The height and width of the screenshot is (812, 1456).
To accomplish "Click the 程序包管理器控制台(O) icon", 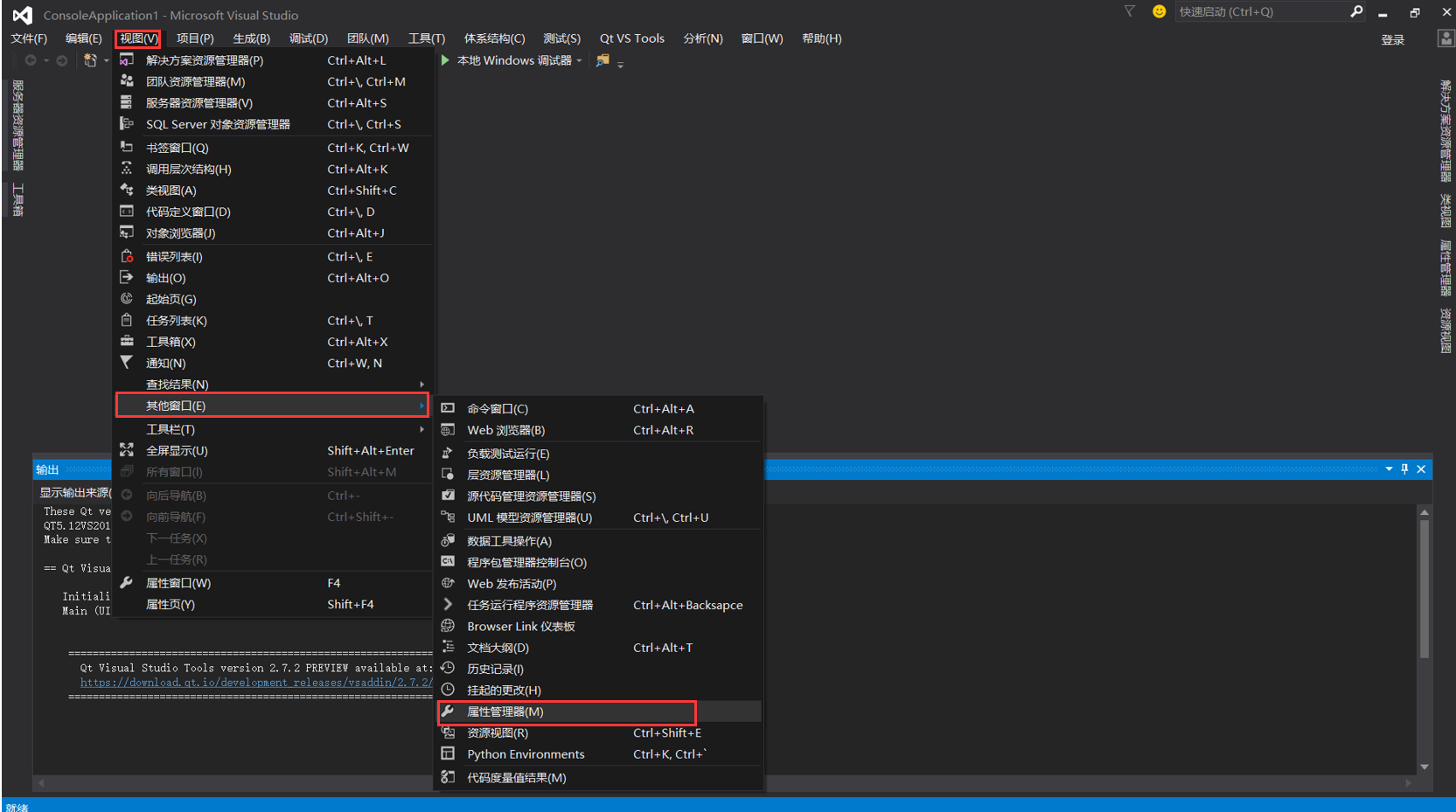I will coord(448,561).
